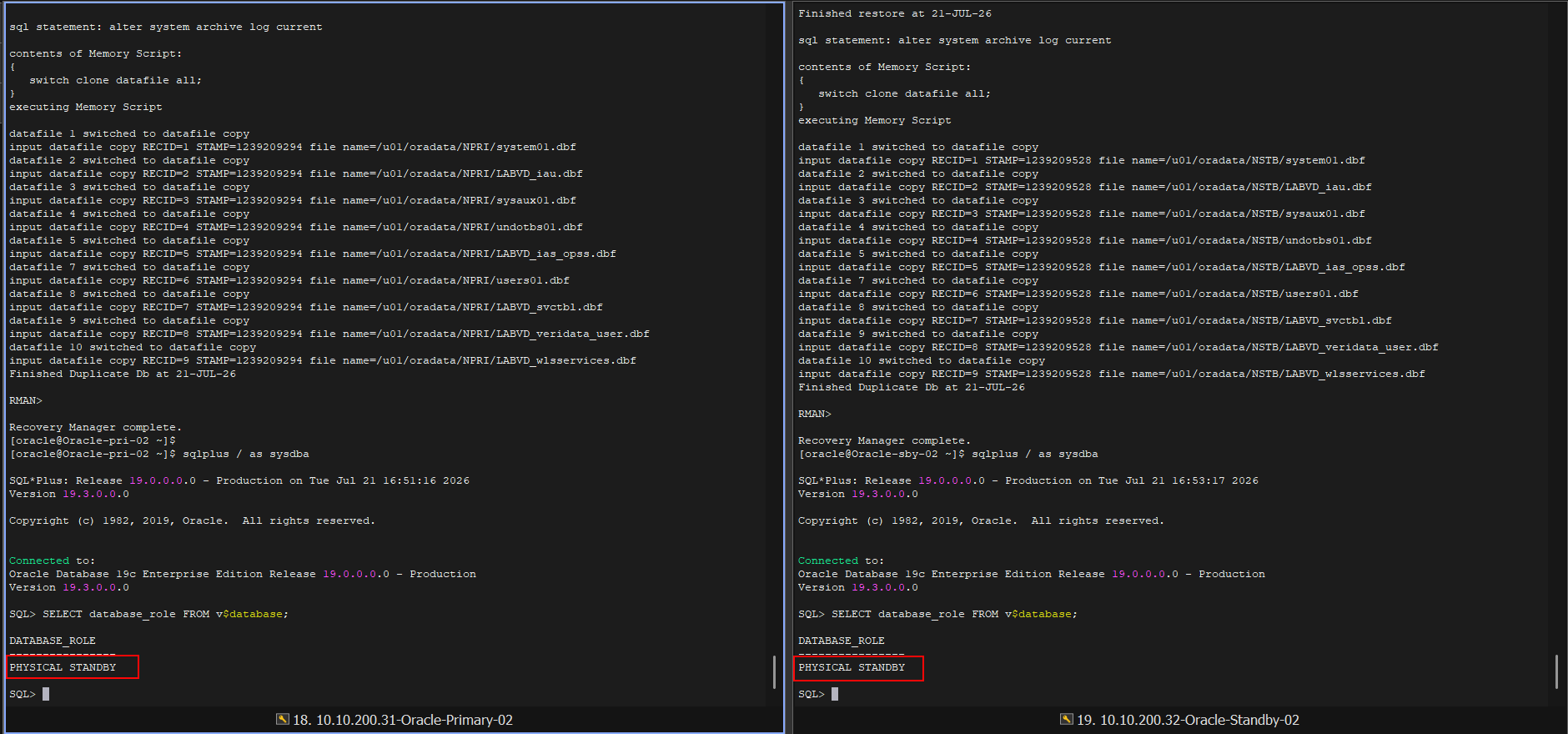1568x734 pixels.
Task: Click the NPRI/LABVD_svctbl.dbf file line
Action: (x=306, y=307)
